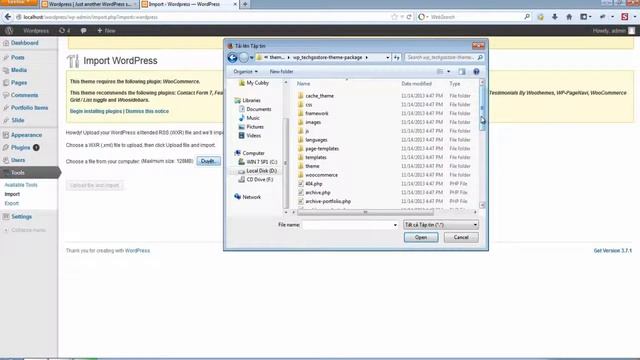Viewport: 640px width, 360px height.
Task: Click the WordPress logo in admin bar
Action: (9, 31)
